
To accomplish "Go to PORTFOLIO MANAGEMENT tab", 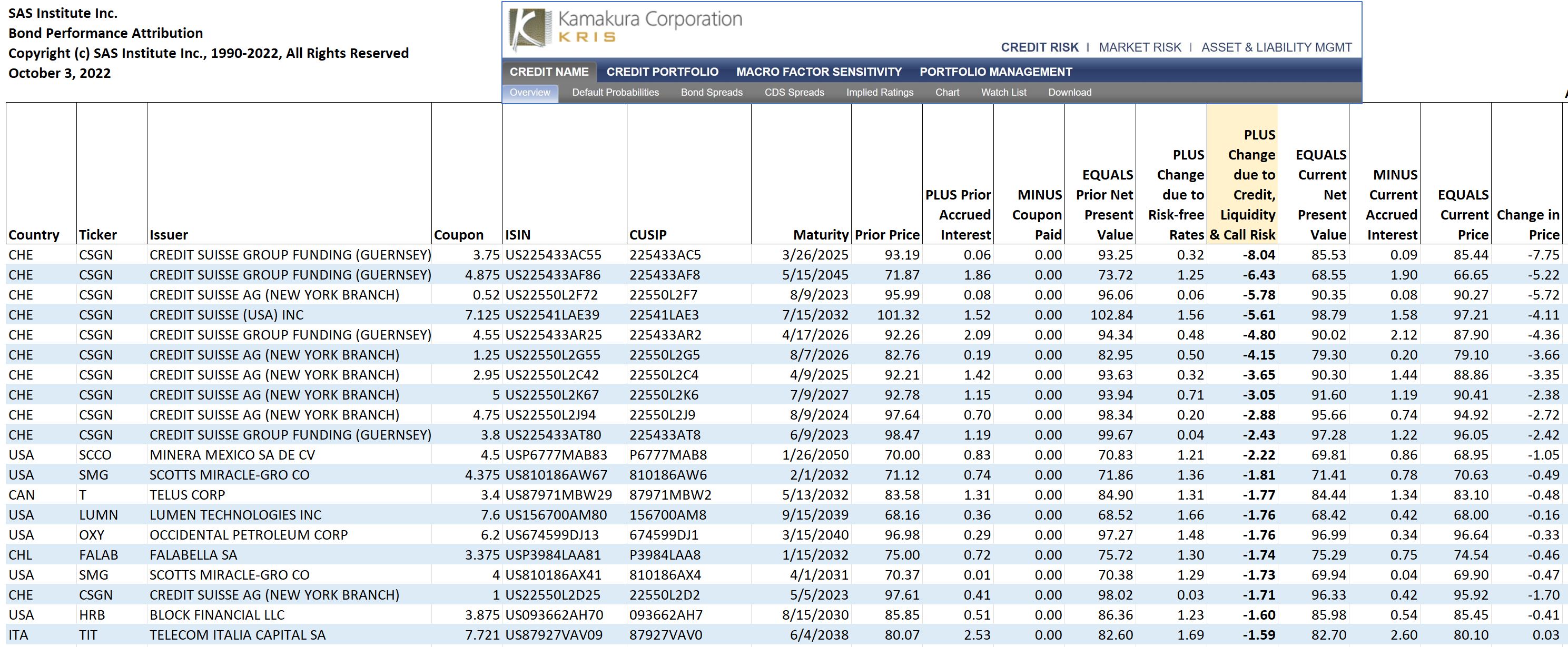I will pos(996,72).
